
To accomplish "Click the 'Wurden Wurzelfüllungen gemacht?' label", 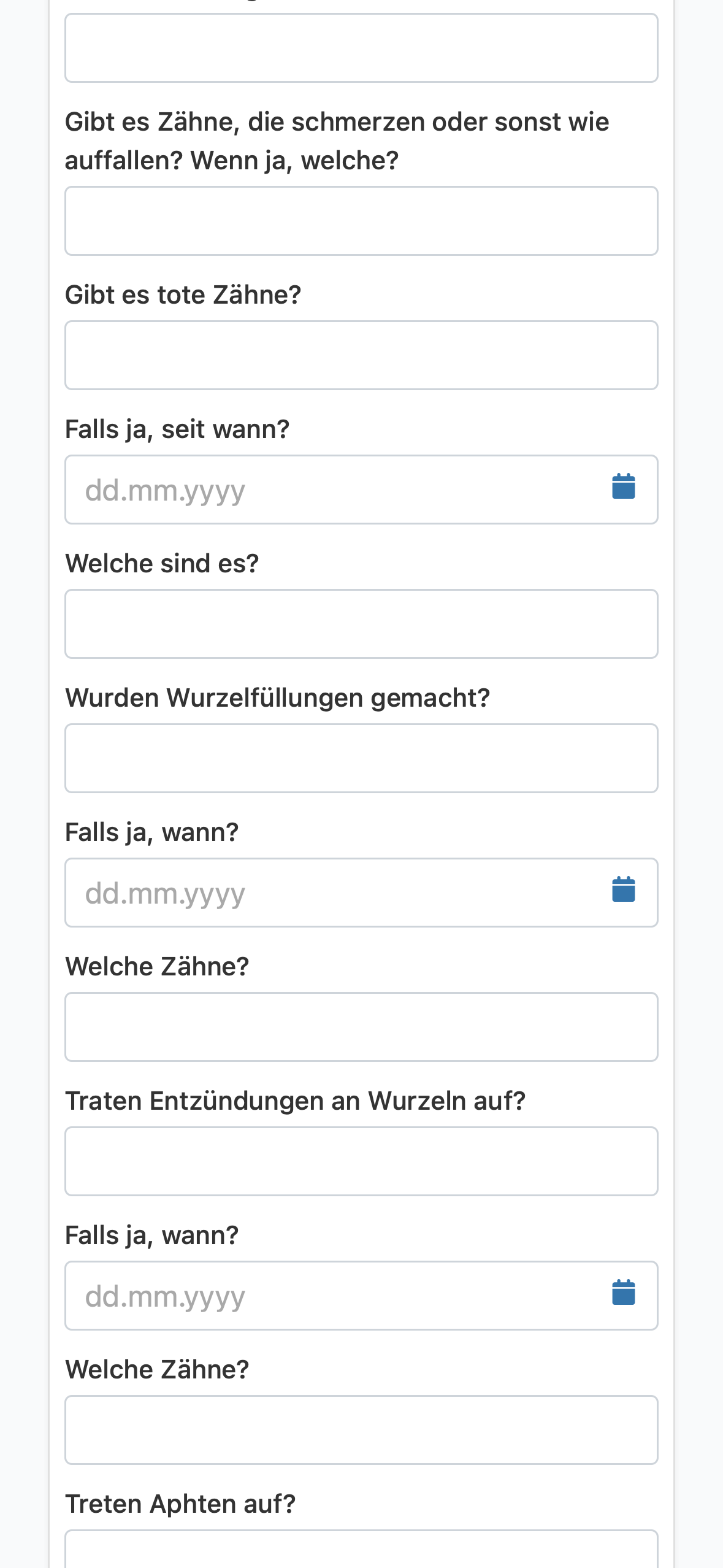I will (277, 698).
